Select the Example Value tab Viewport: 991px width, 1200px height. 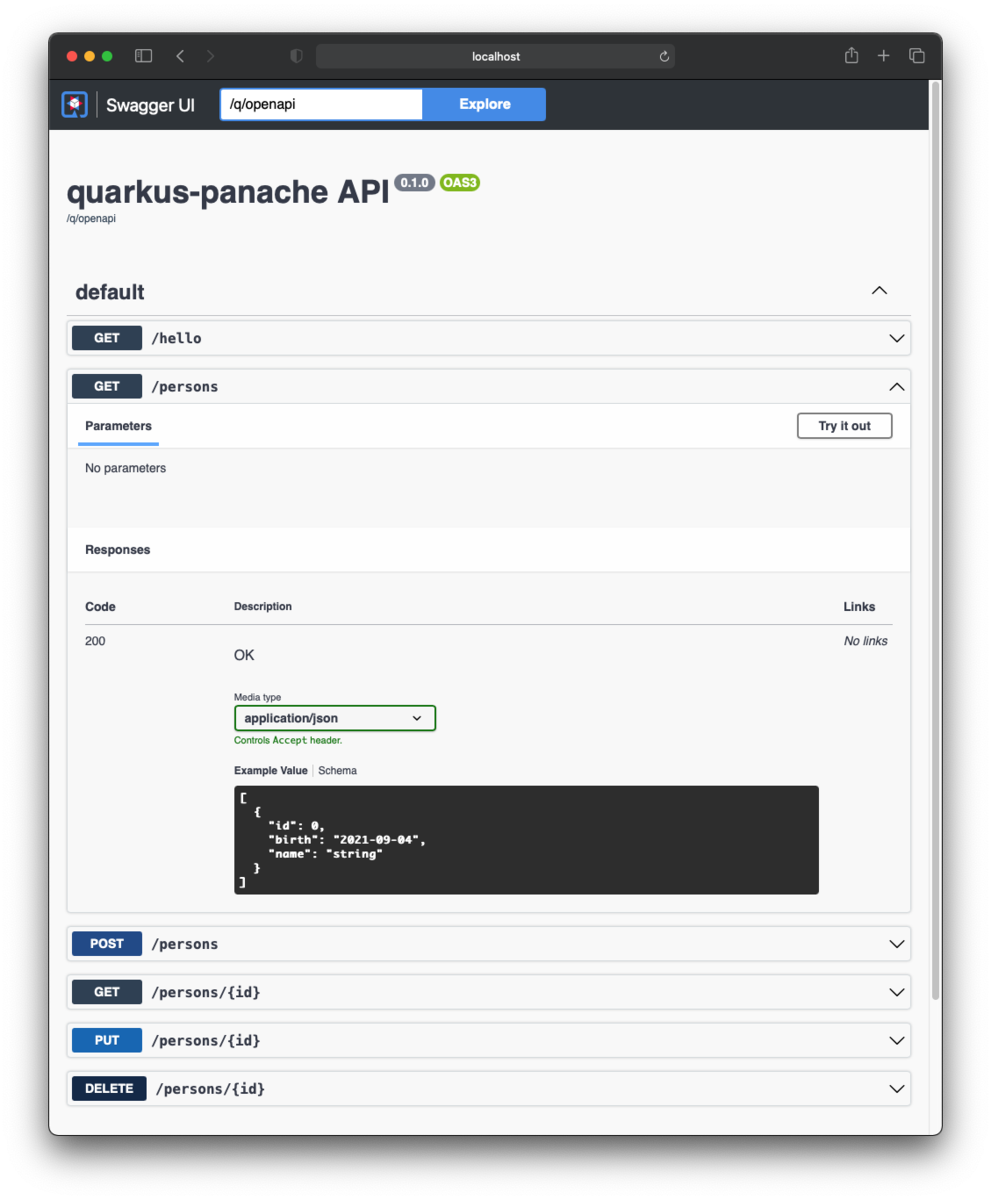pos(272,771)
